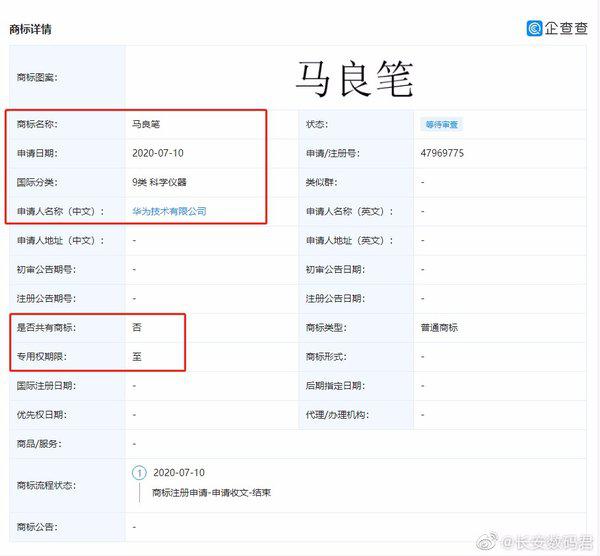Open the 华为技术有限公司 applicant link
This screenshot has height=556, width=600.
tap(169, 211)
